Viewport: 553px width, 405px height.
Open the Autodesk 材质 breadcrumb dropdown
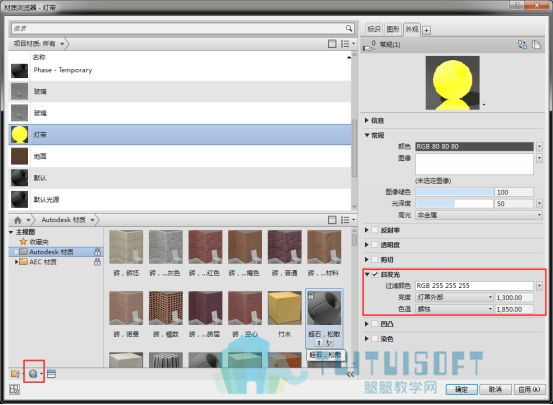pos(92,220)
